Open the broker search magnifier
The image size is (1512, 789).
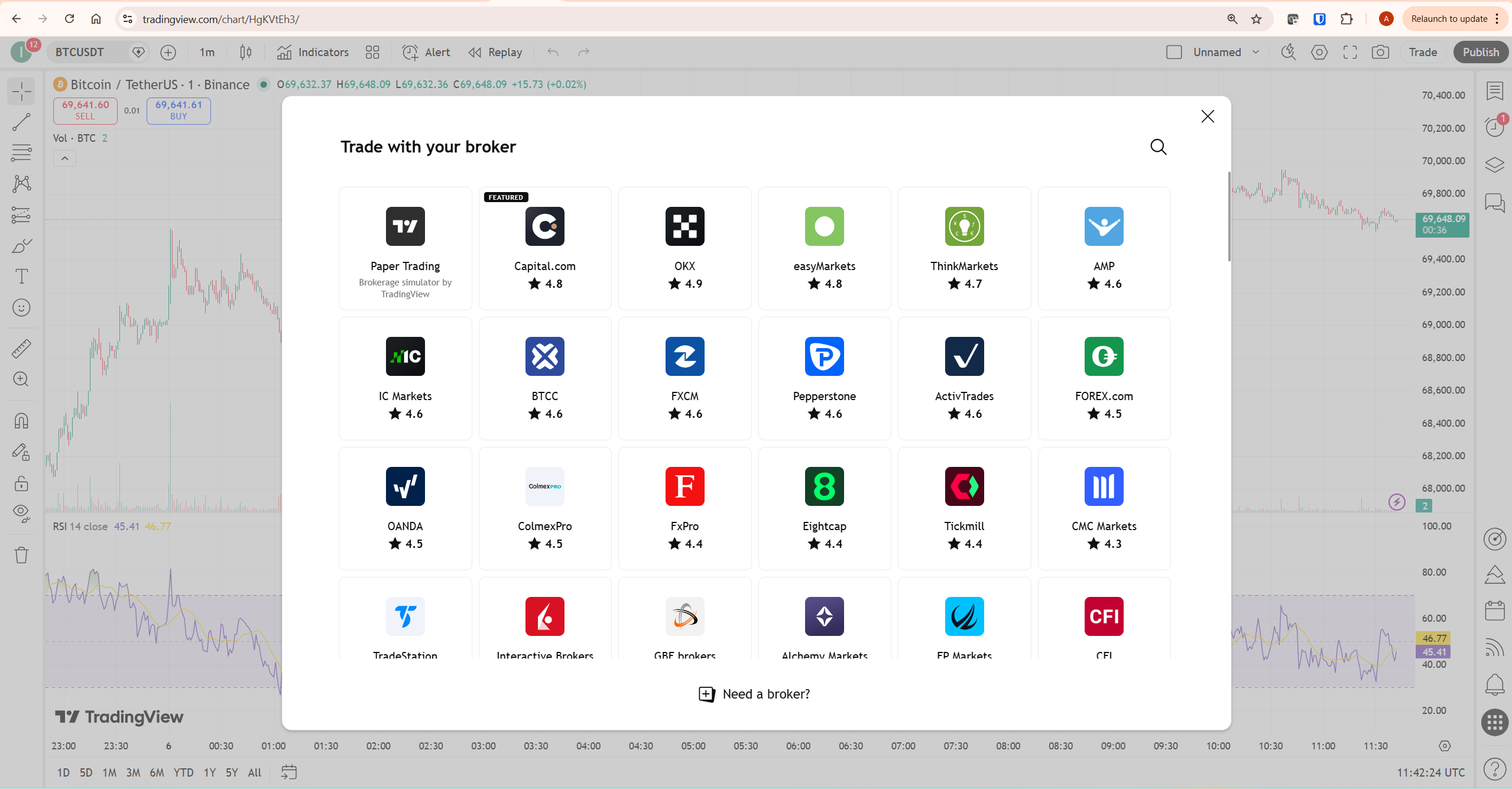tap(1158, 147)
